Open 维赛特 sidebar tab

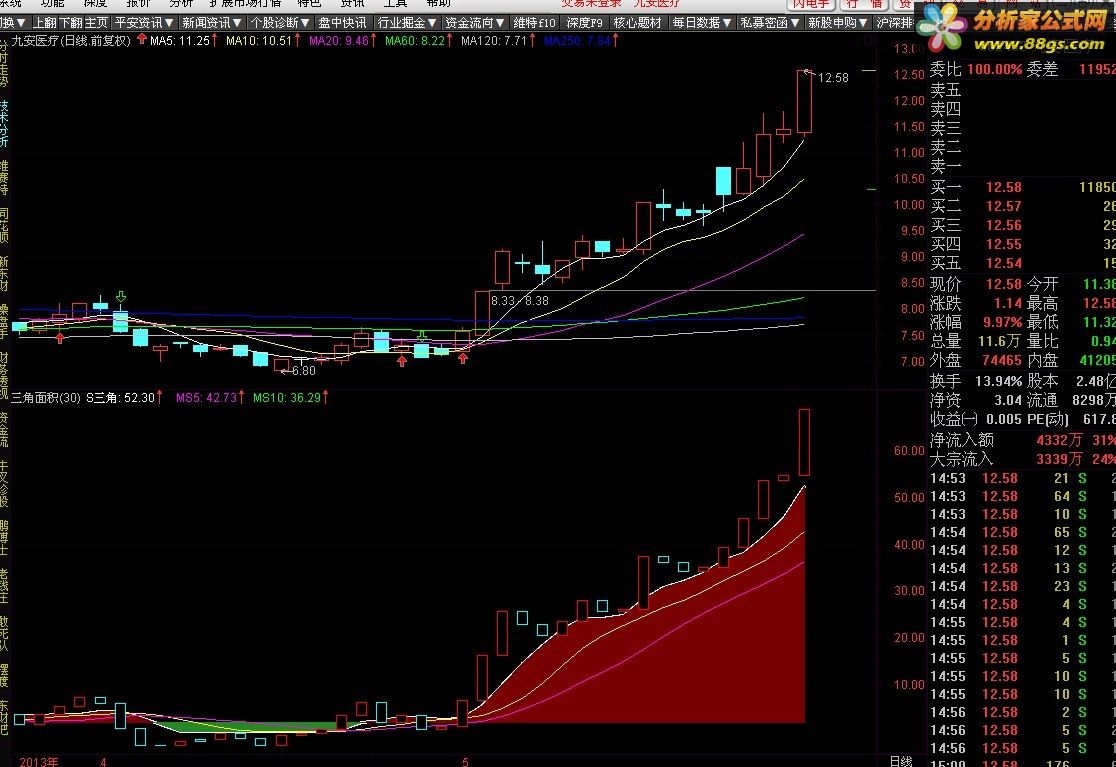(4, 177)
